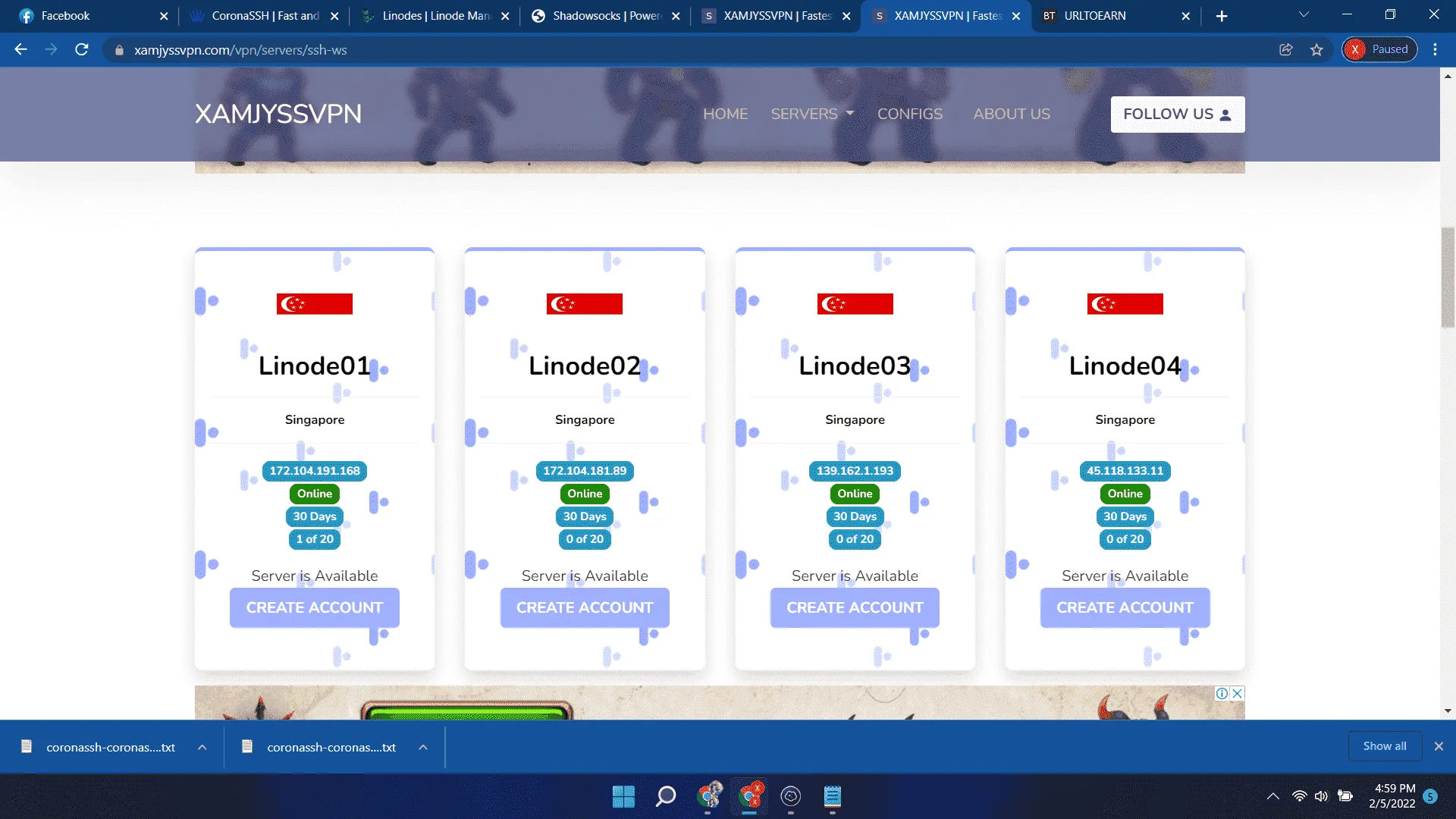Image resolution: width=1456 pixels, height=819 pixels.
Task: Share this page icon in address bar
Action: [x=1286, y=50]
